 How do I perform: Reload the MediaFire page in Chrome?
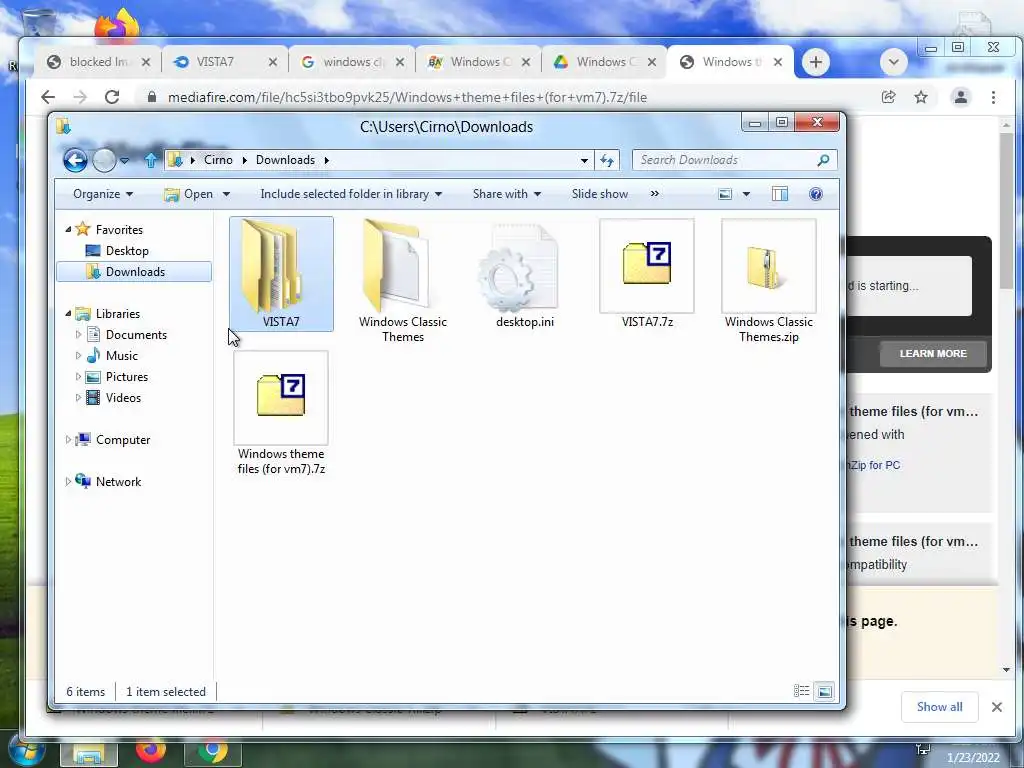(112, 97)
